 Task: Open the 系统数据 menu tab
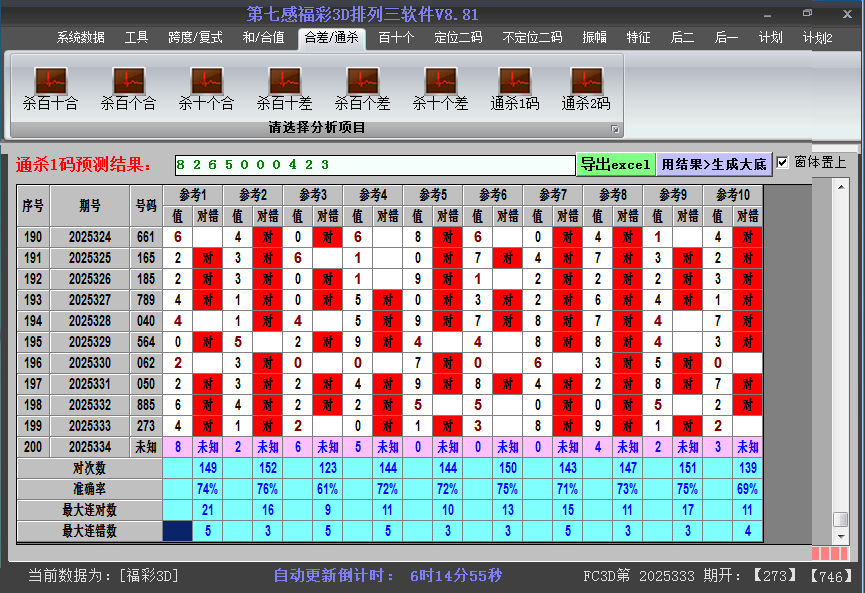(x=80, y=38)
